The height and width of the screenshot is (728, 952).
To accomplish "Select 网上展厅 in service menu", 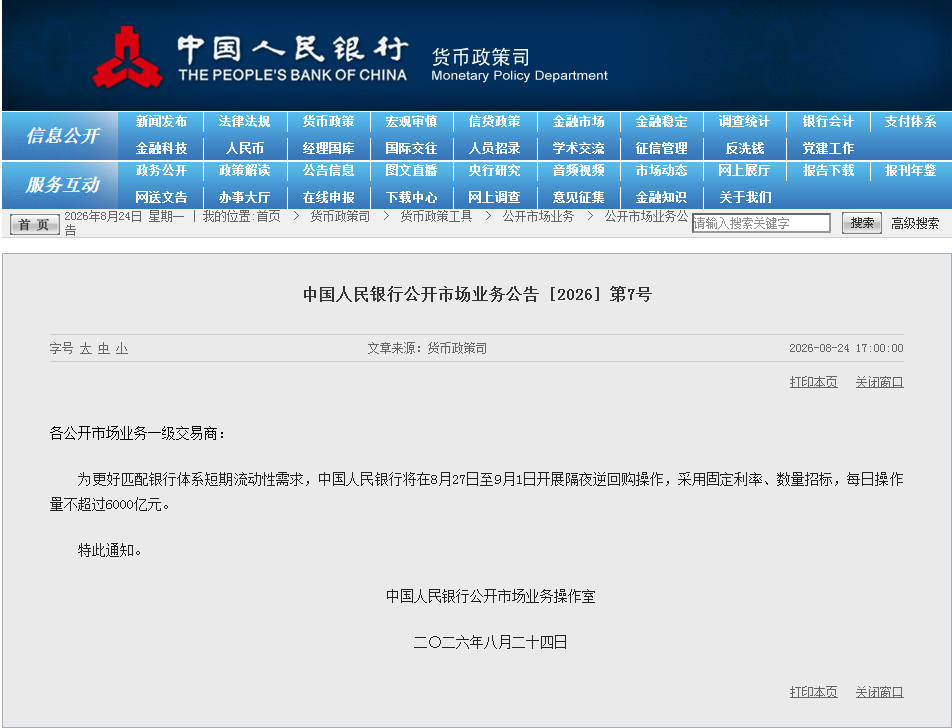I will [744, 171].
